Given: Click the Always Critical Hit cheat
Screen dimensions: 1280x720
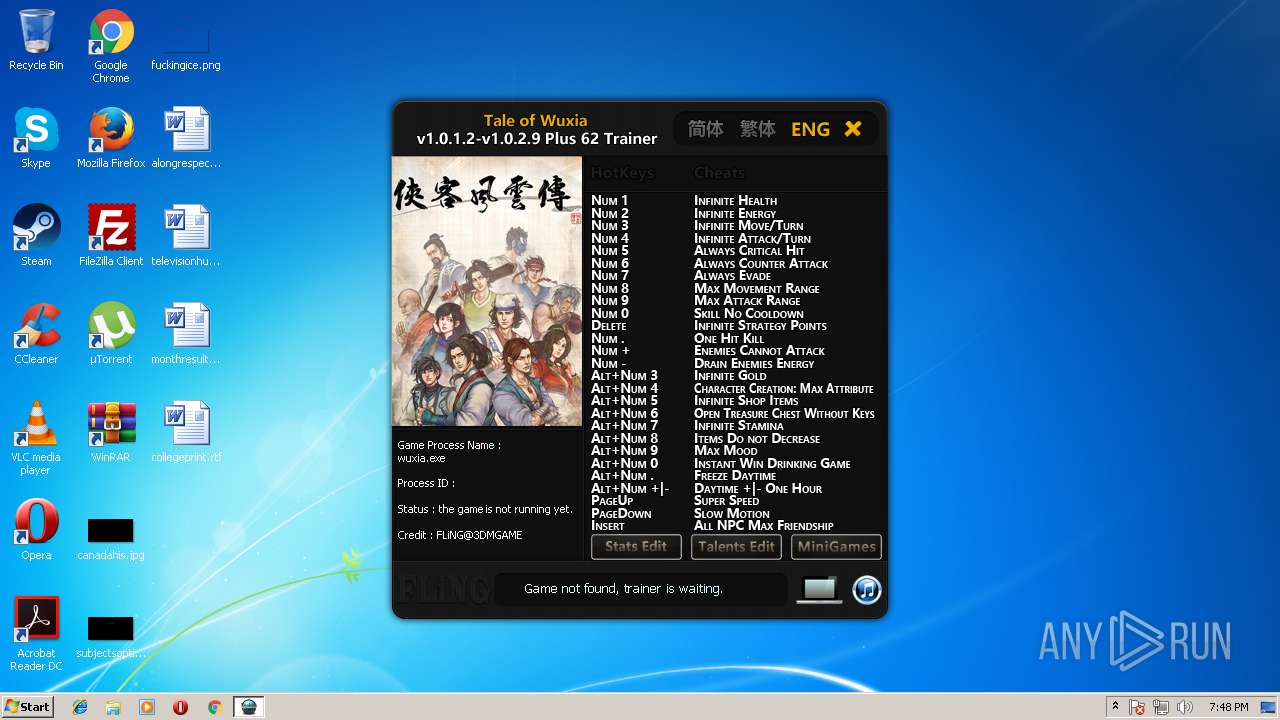Looking at the screenshot, I should pos(749,251).
